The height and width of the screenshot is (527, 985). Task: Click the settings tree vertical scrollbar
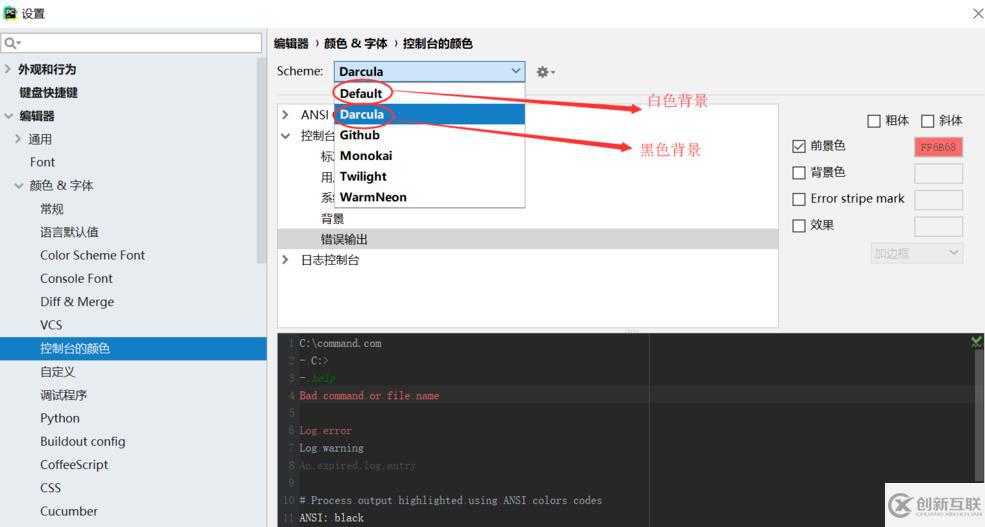tap(261, 160)
